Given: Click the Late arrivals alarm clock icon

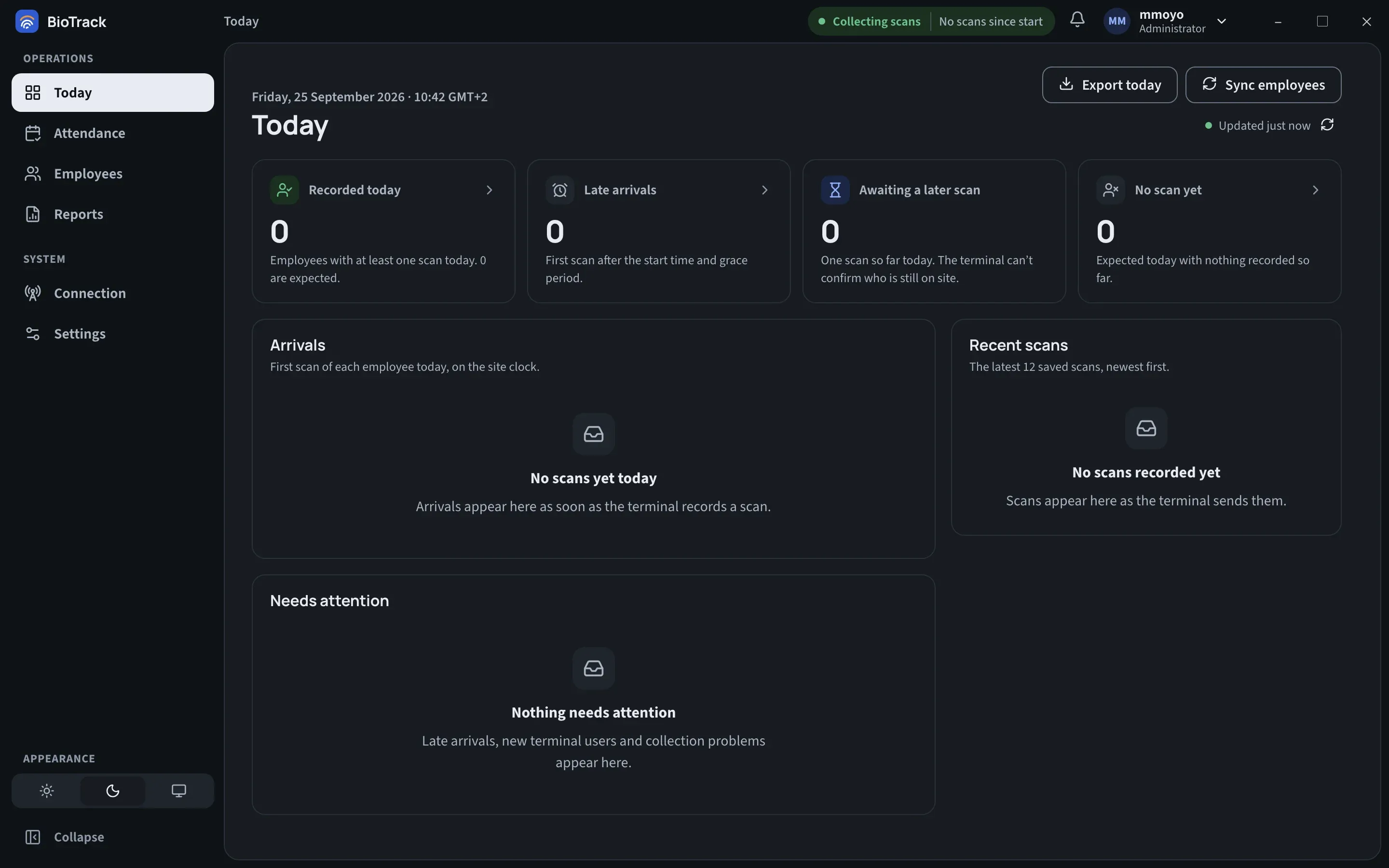Looking at the screenshot, I should tap(559, 190).
